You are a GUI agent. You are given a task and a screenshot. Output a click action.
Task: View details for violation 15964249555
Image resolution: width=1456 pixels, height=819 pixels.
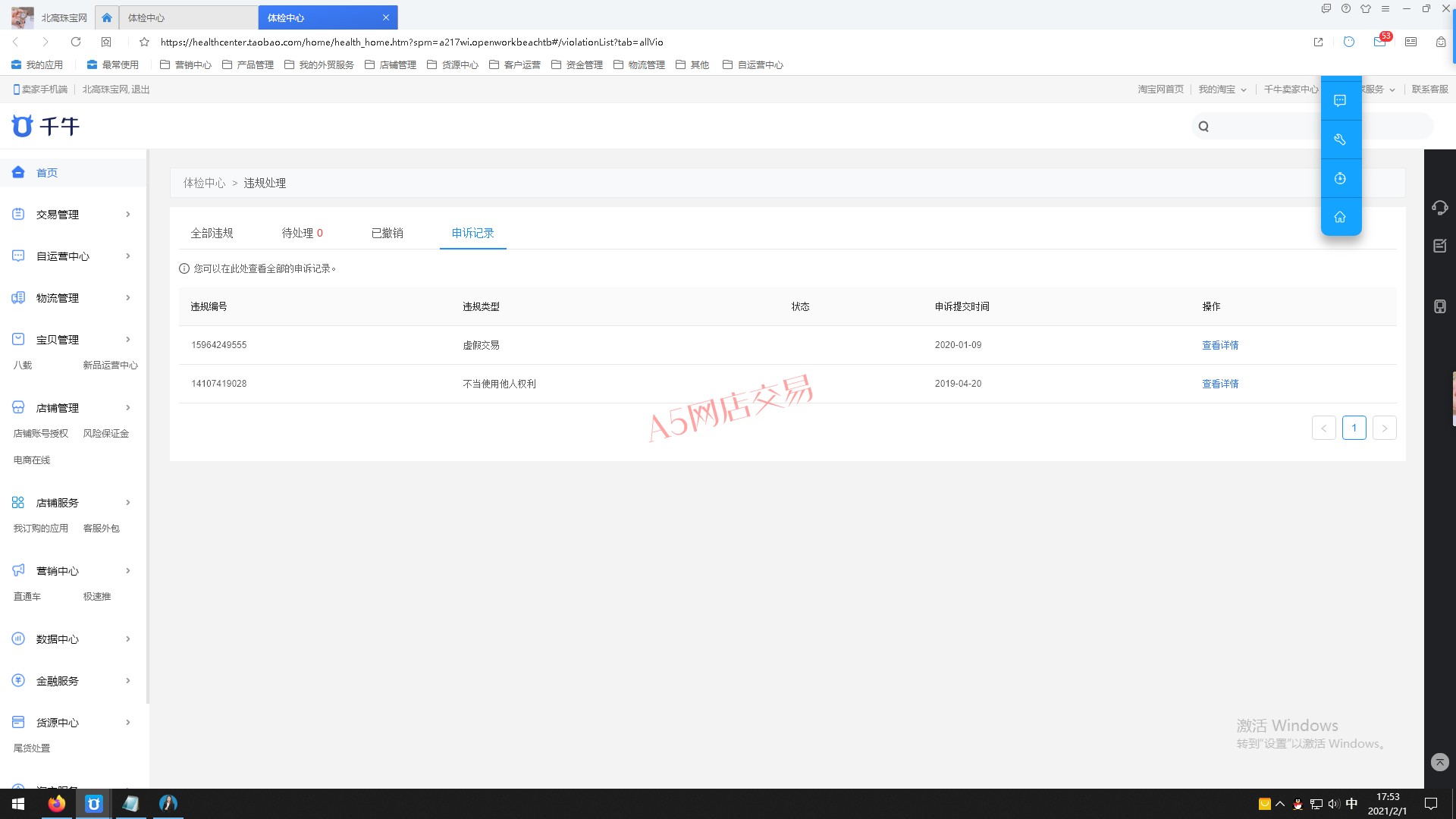[x=1219, y=345]
